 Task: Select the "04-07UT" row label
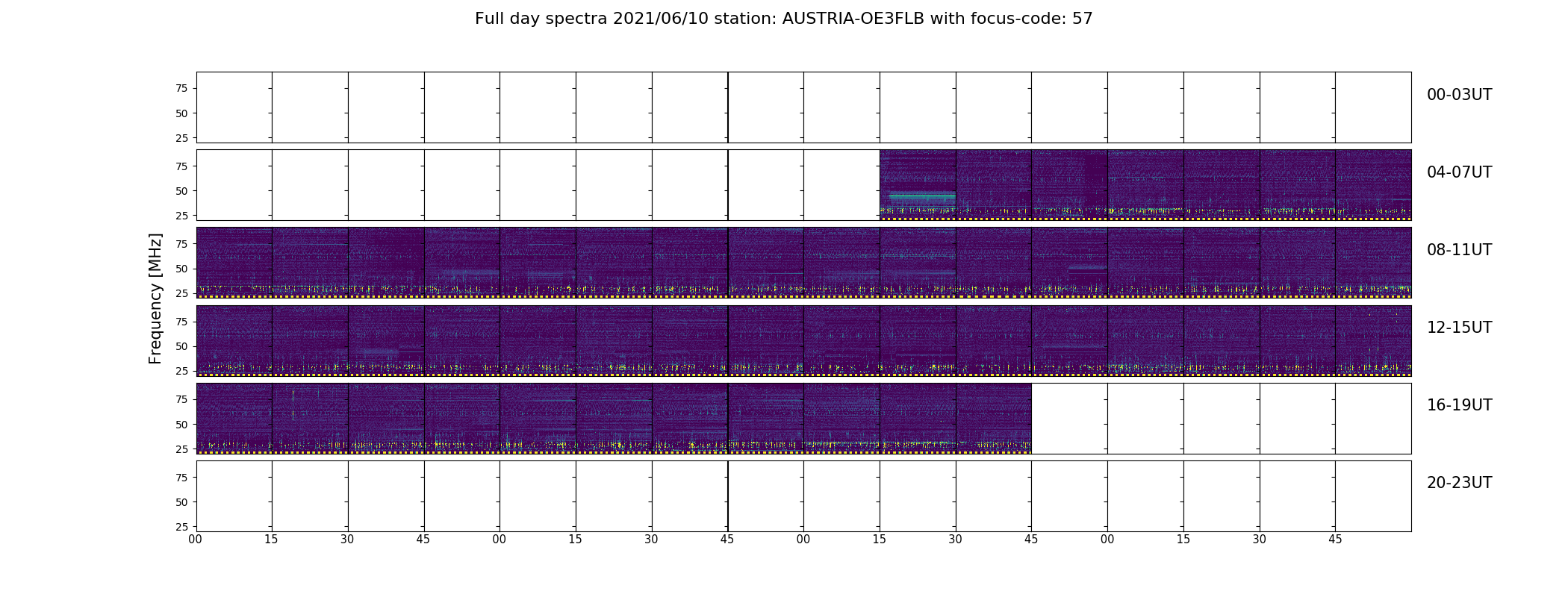[1459, 172]
